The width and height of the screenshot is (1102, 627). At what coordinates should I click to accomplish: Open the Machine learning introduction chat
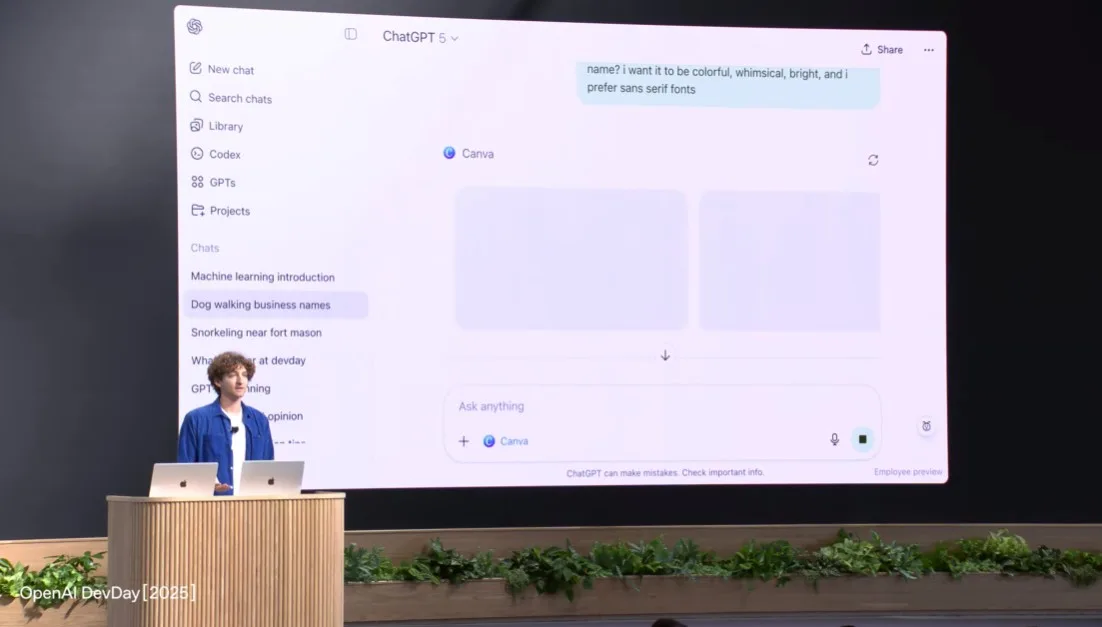263,277
